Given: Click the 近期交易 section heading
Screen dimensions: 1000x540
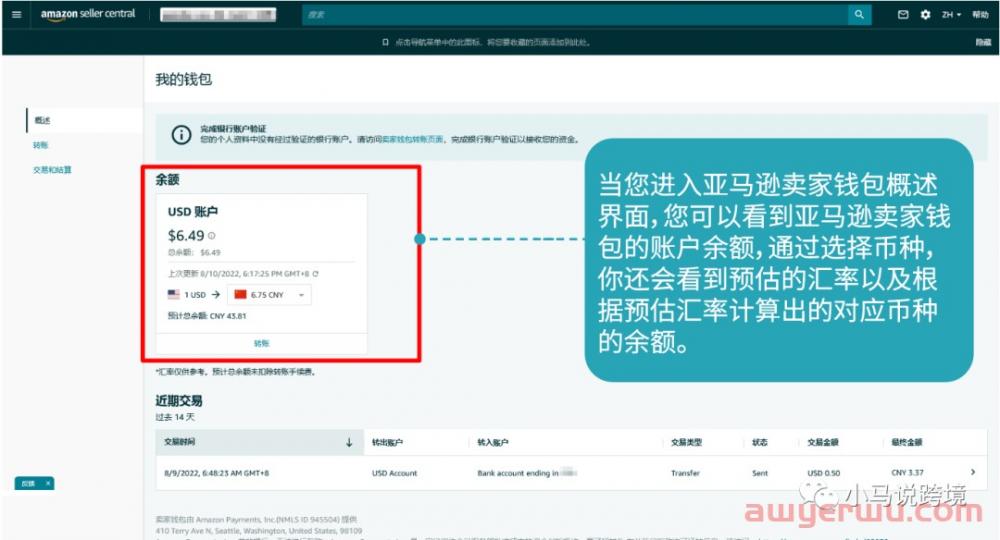Looking at the screenshot, I should tap(179, 400).
